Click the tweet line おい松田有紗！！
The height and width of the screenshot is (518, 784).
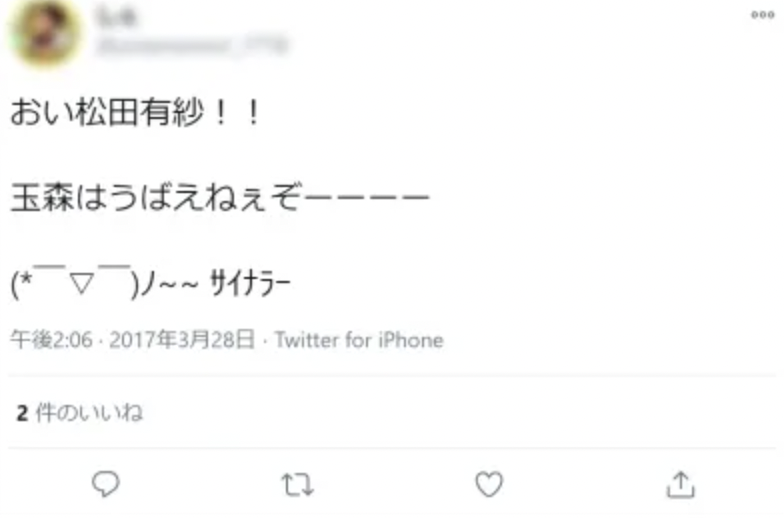[136, 112]
